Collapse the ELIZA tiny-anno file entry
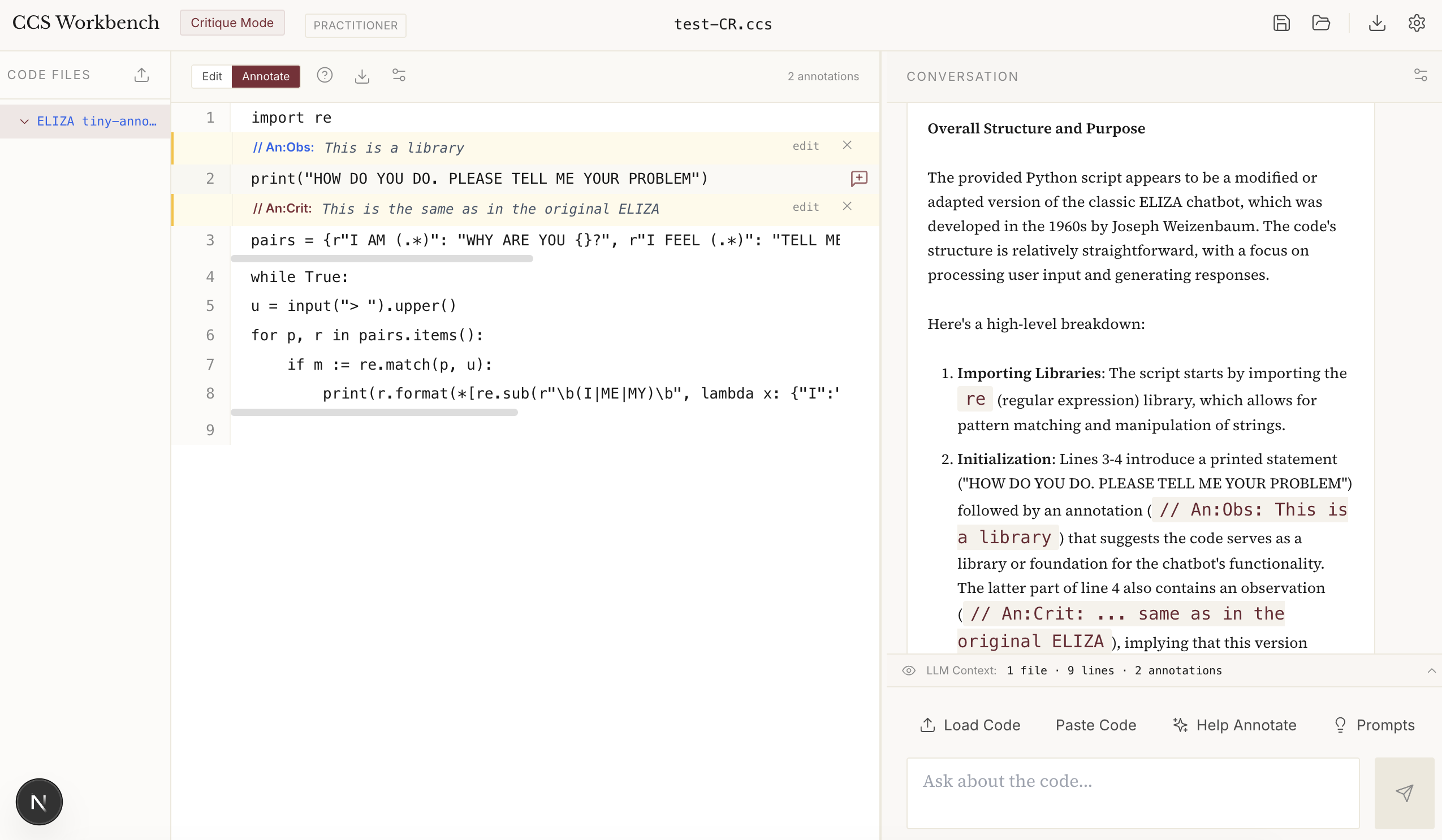Image resolution: width=1442 pixels, height=840 pixels. (x=24, y=121)
